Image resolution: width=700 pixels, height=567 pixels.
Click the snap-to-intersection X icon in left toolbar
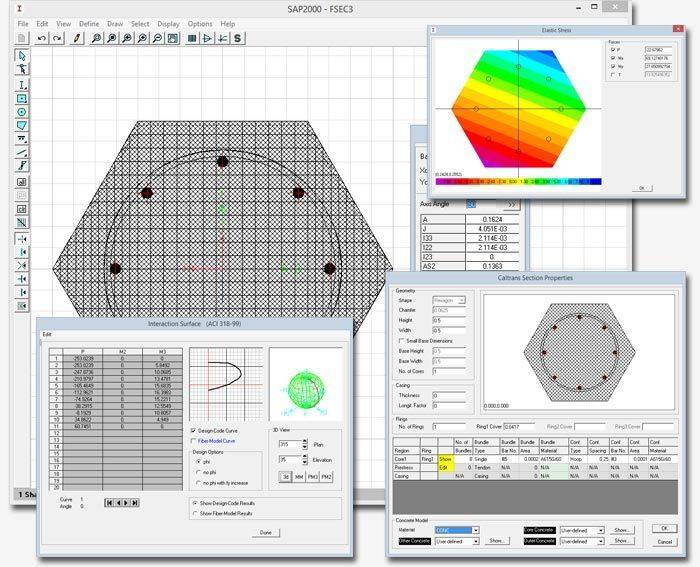point(22,266)
